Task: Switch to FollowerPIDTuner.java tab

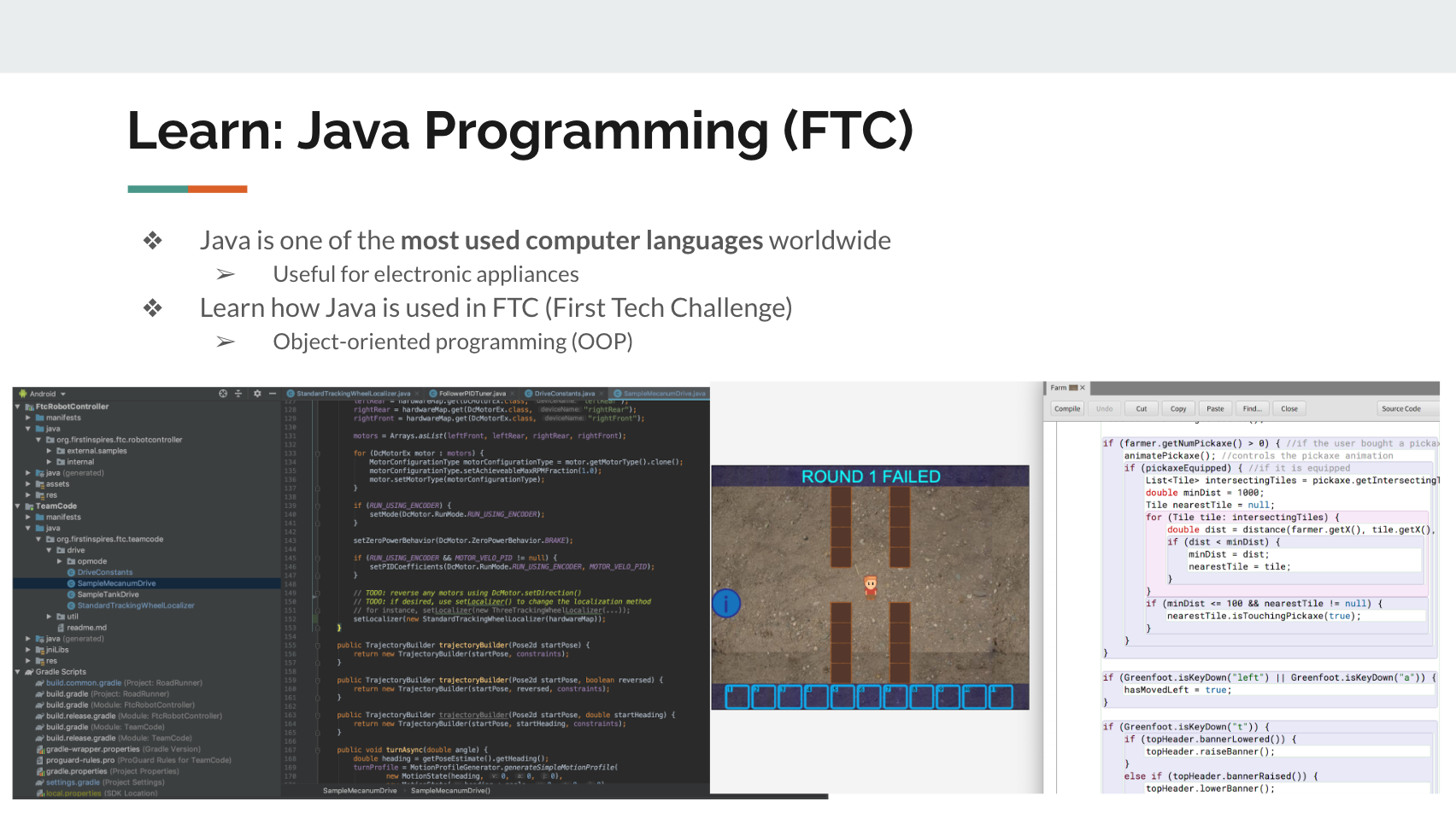Action: pos(472,394)
